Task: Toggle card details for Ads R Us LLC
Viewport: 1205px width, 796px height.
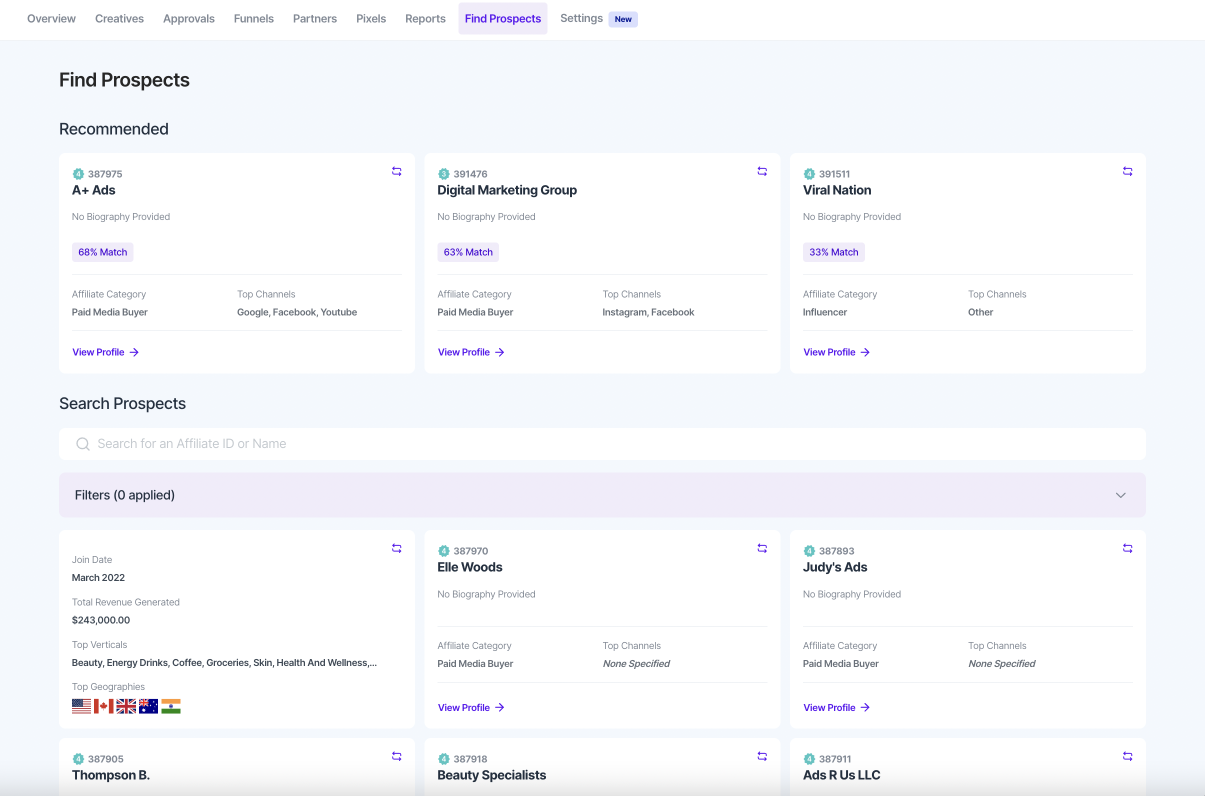Action: (x=1127, y=757)
